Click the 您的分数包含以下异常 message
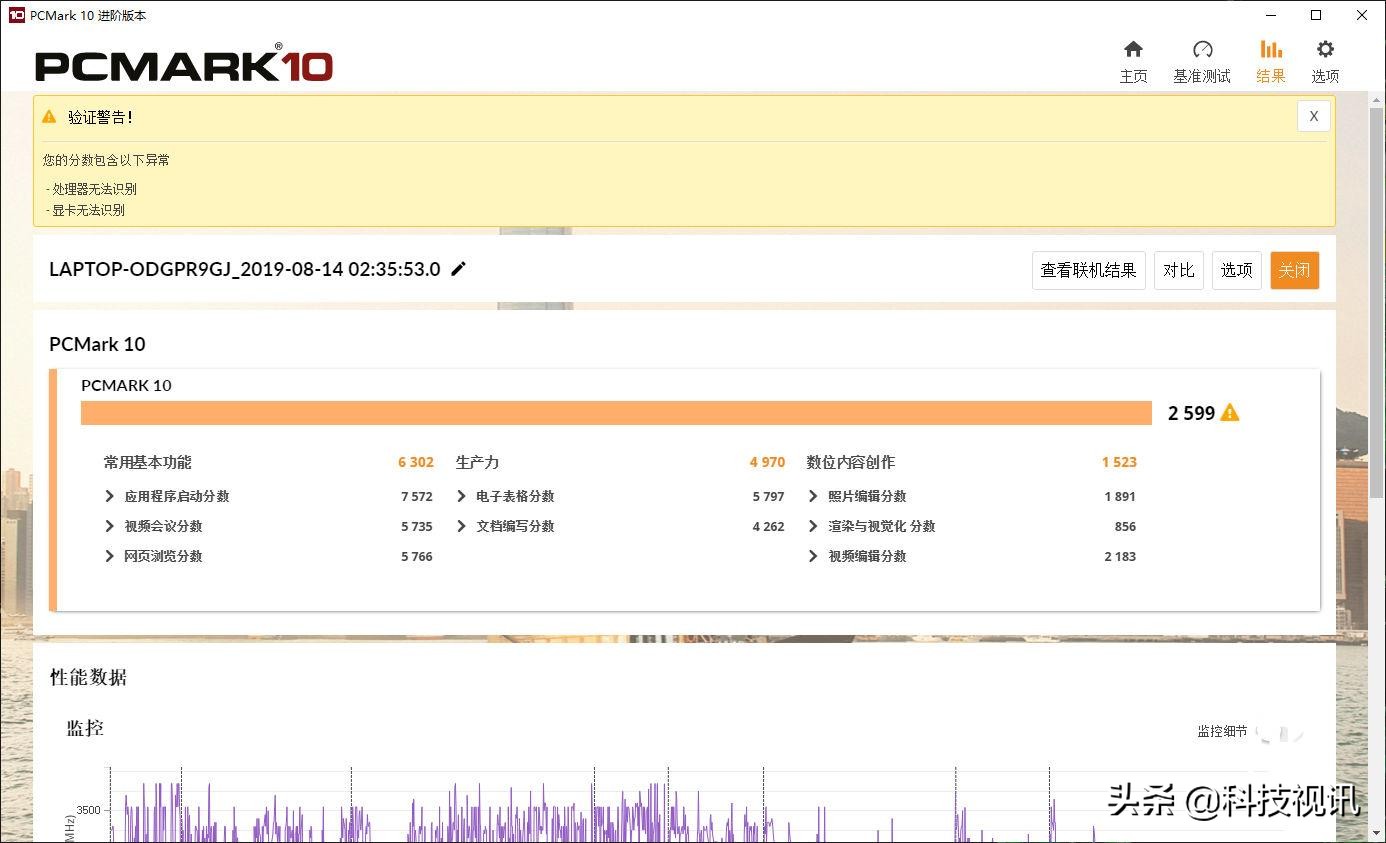Viewport: 1386px width, 843px height. (x=106, y=159)
